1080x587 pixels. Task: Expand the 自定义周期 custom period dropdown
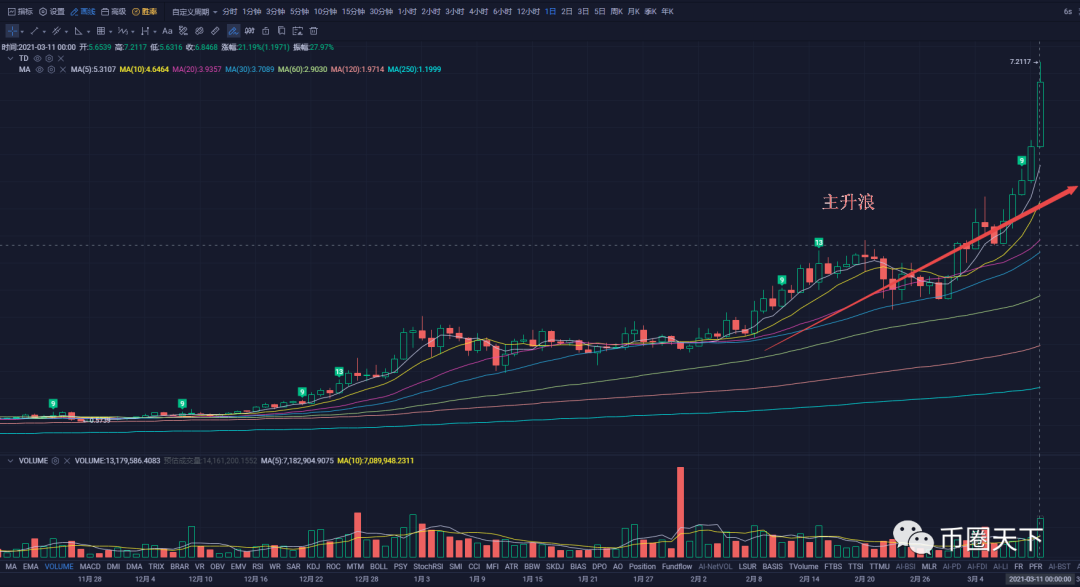click(x=194, y=12)
